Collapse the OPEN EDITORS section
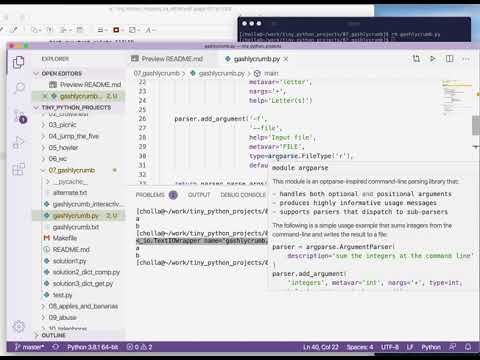This screenshot has height=360, width=480. 62,73
